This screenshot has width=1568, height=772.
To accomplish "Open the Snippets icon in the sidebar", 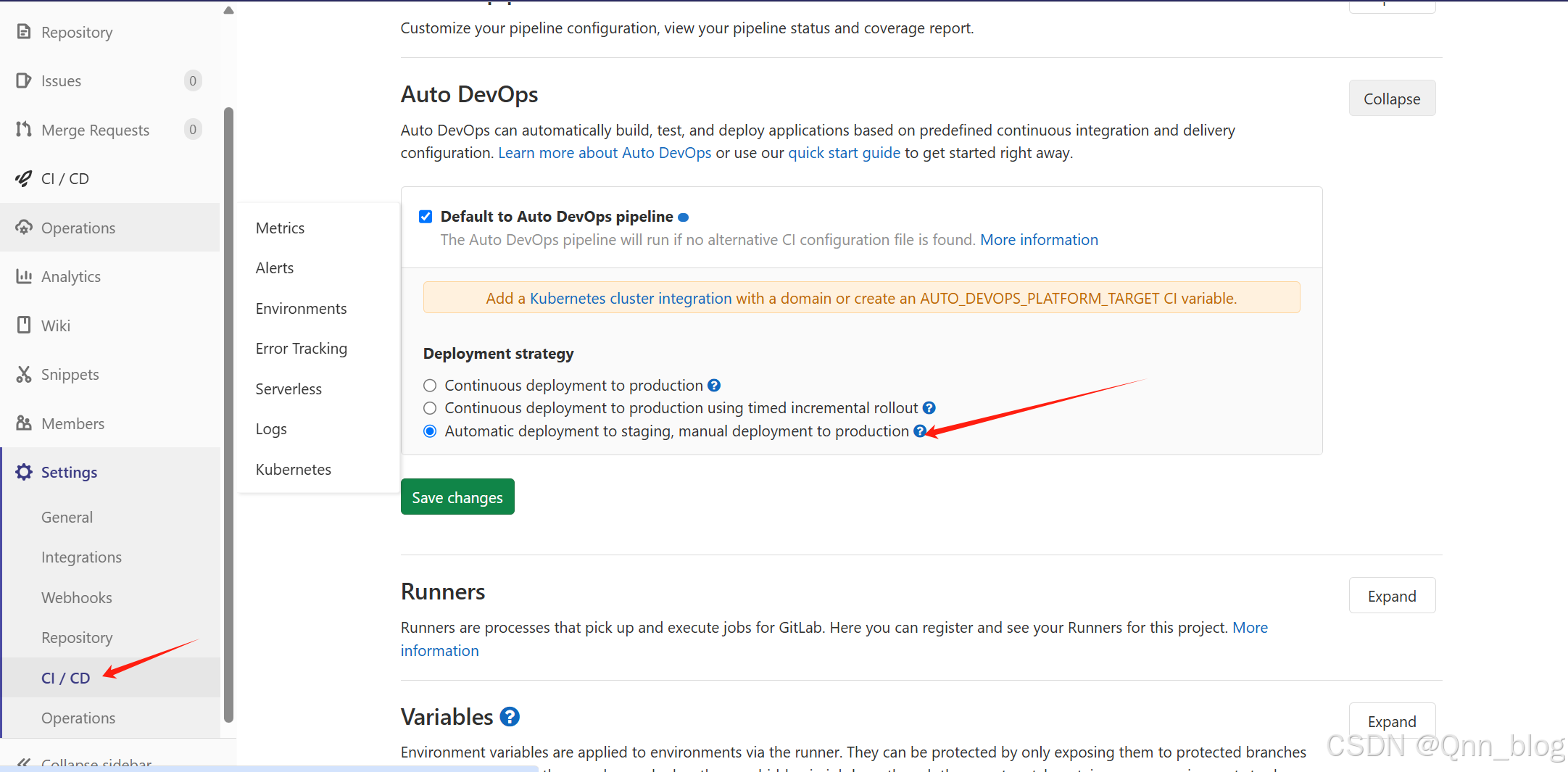I will pyautogui.click(x=24, y=374).
